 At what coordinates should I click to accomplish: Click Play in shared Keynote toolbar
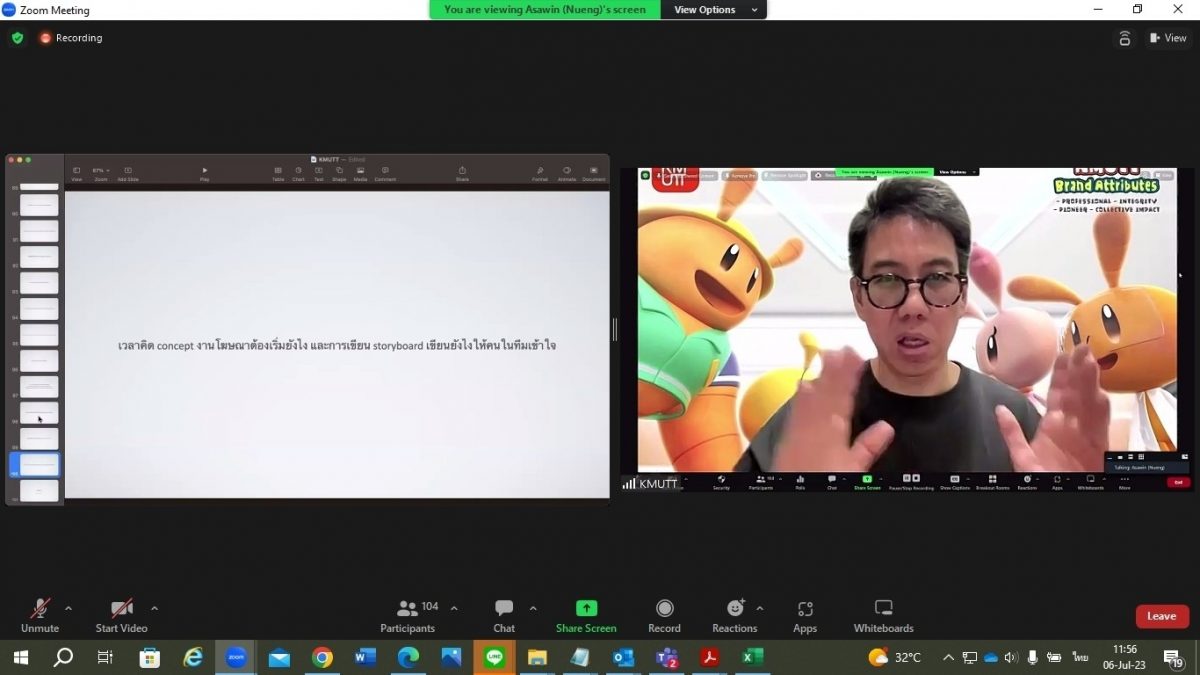(205, 173)
